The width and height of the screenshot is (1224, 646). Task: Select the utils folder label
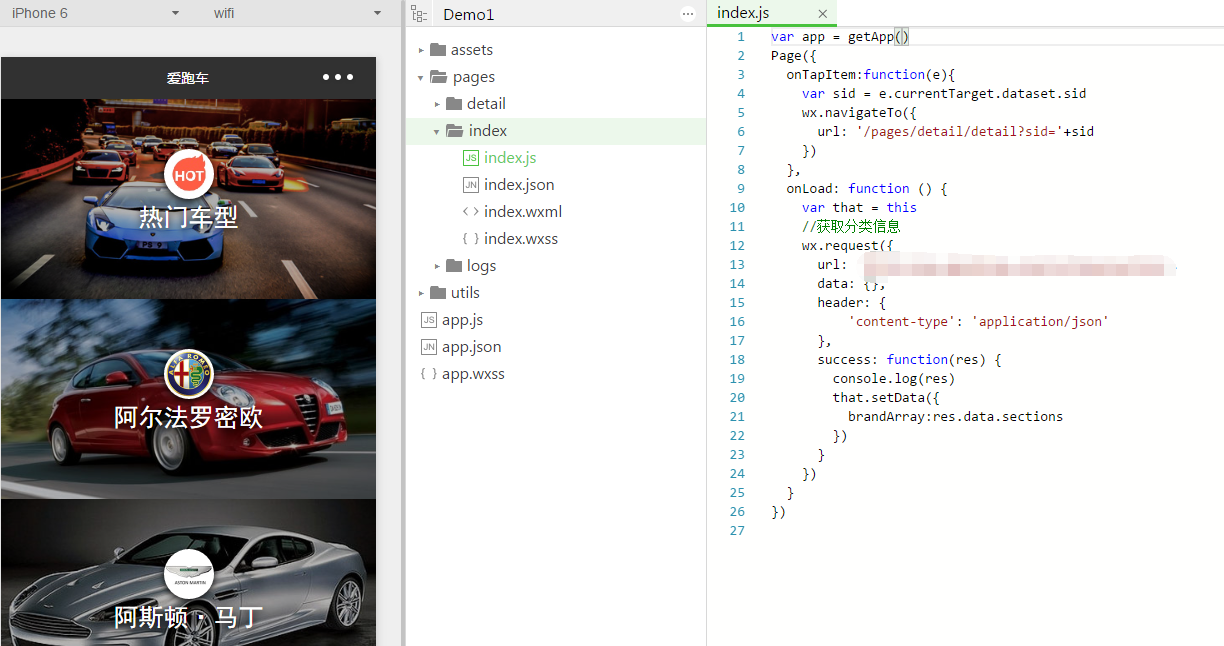click(x=465, y=293)
